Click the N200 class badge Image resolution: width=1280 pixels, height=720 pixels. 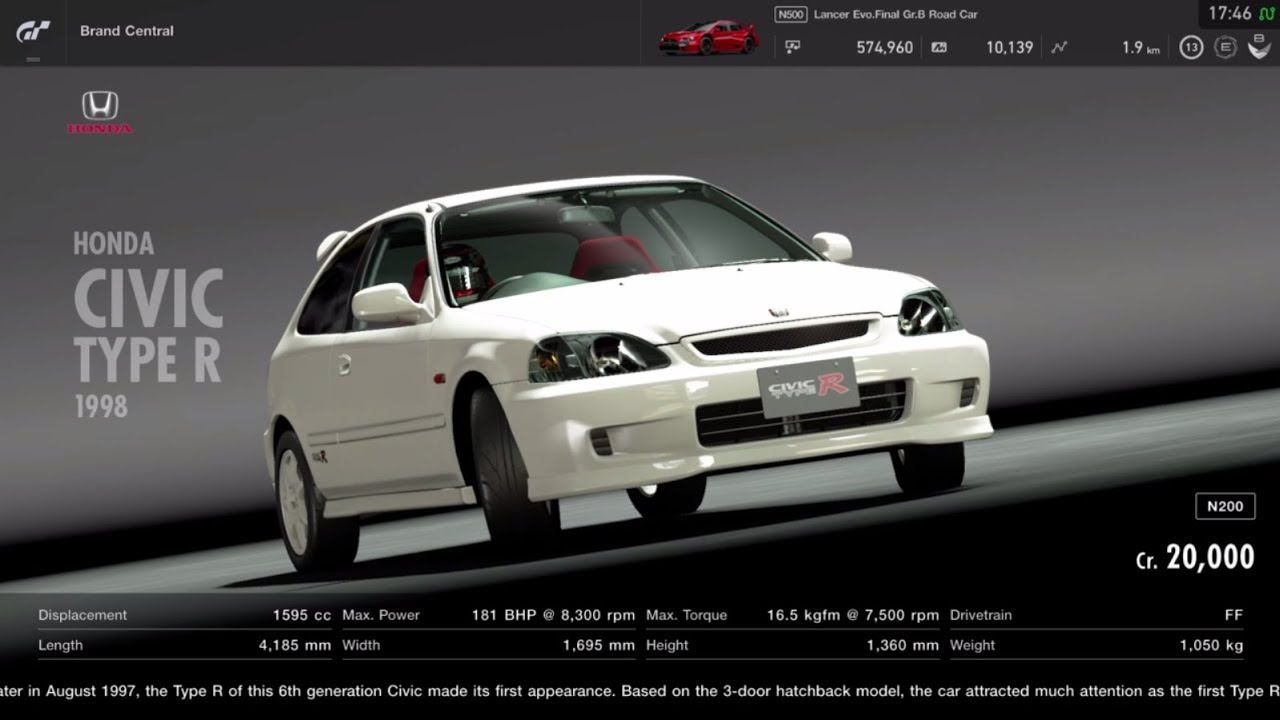1225,506
